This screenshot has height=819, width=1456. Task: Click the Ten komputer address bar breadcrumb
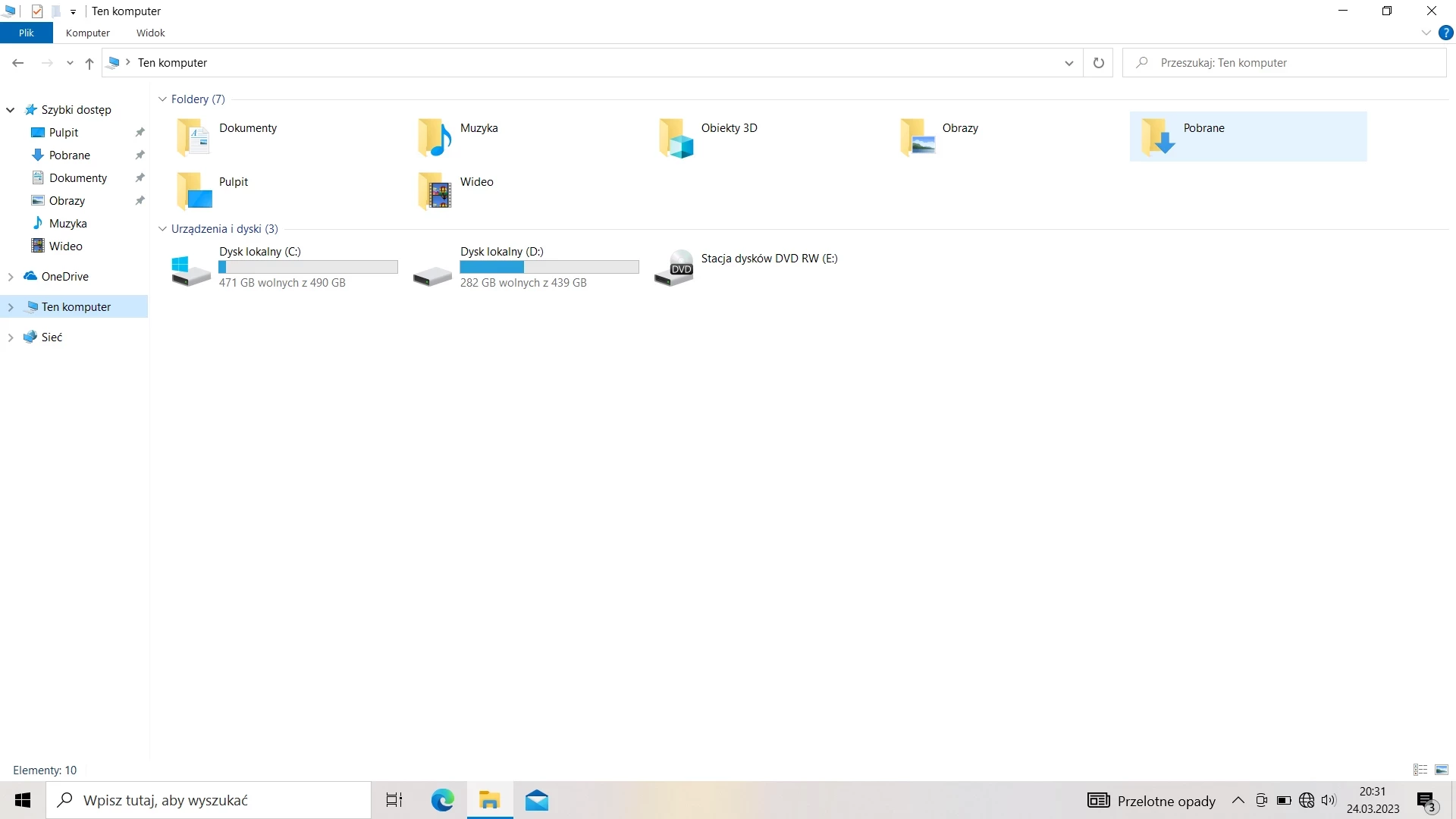tap(172, 63)
